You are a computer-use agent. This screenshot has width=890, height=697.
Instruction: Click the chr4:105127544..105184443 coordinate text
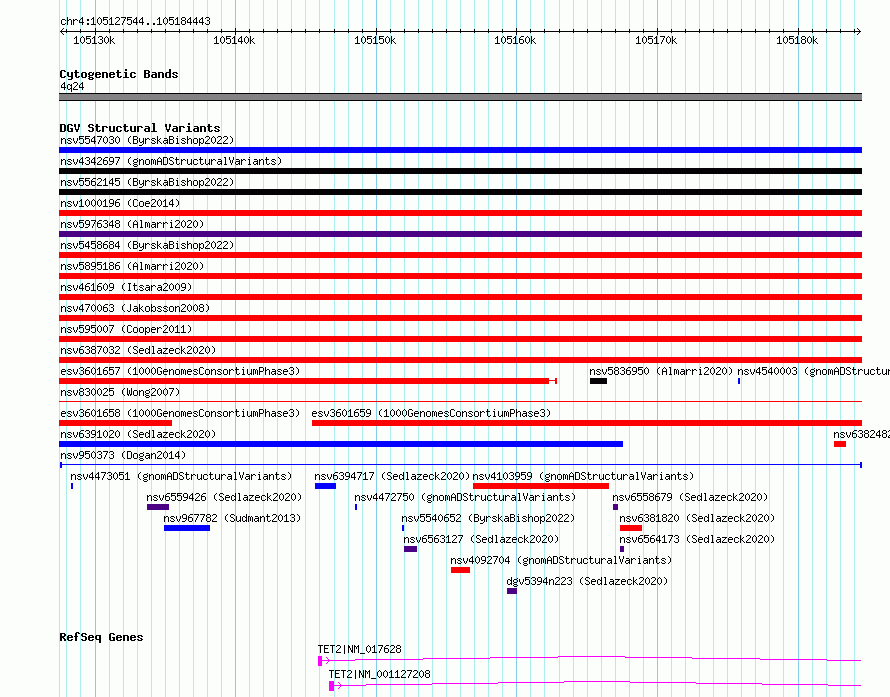136,21
